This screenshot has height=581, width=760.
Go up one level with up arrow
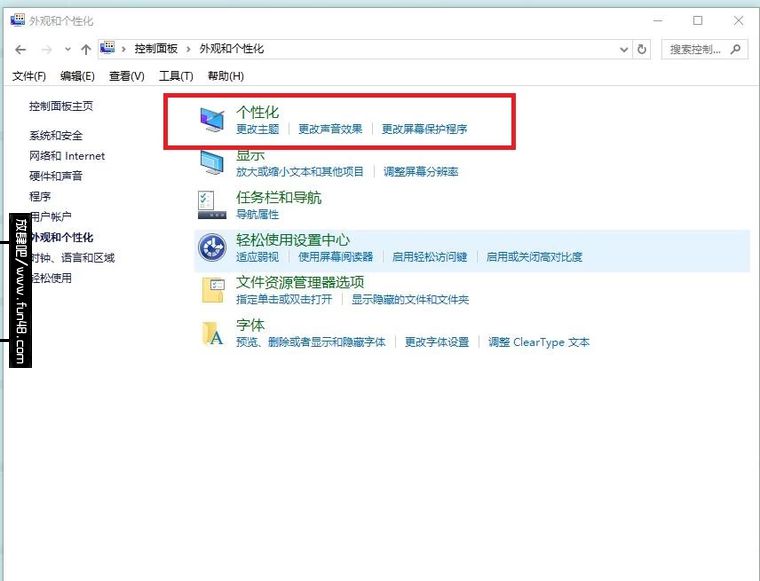point(86,49)
